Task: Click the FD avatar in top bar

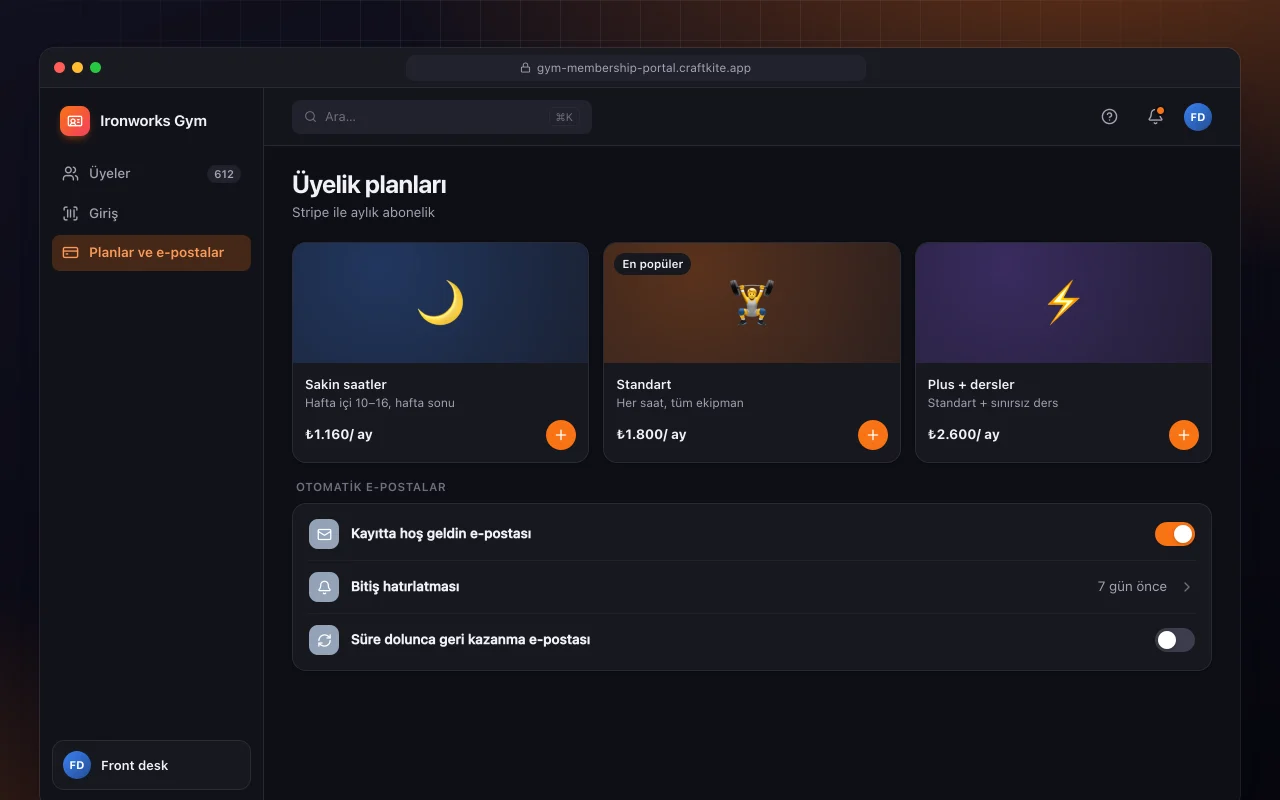Action: [1198, 117]
